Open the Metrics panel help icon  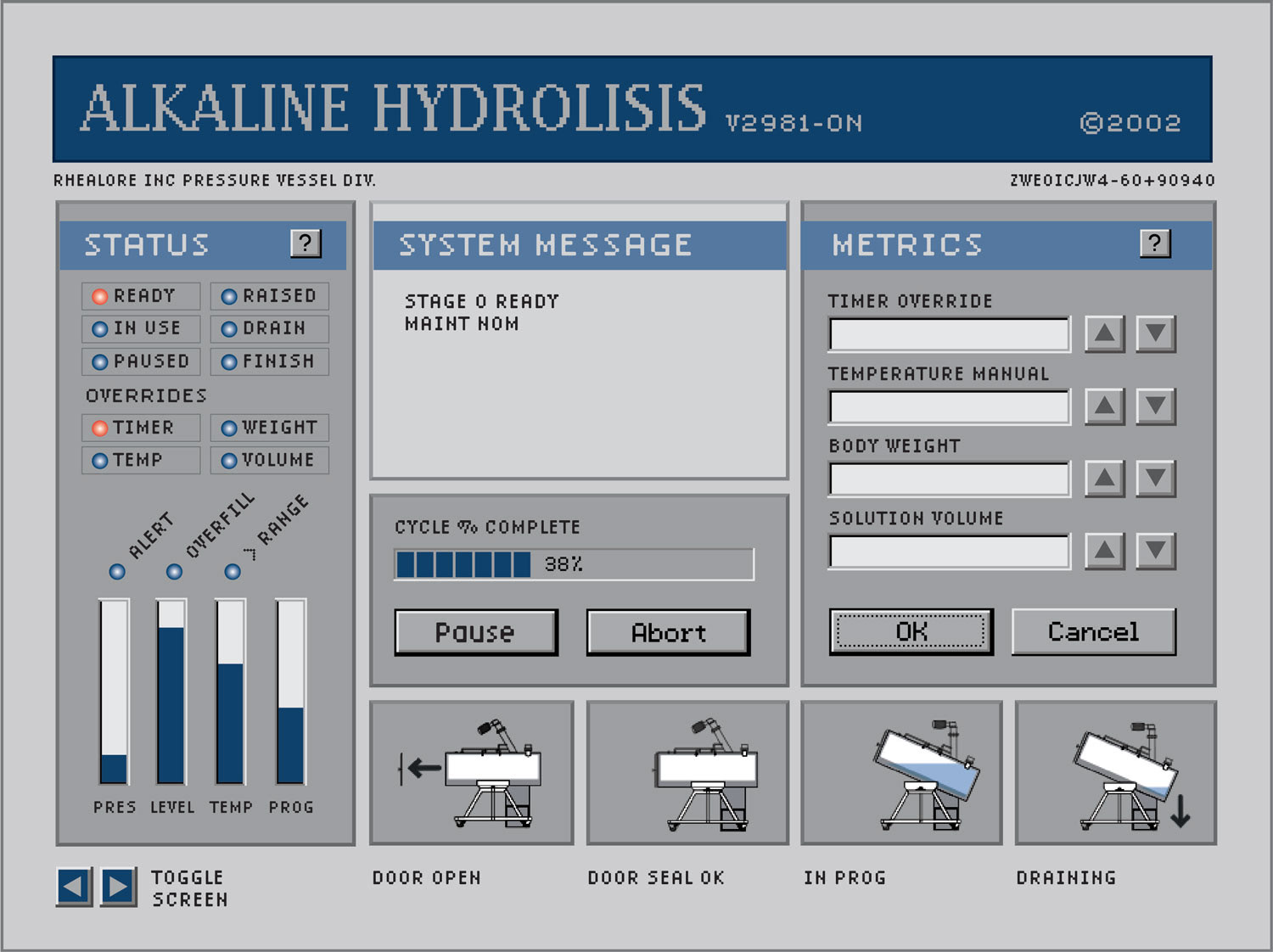1155,244
